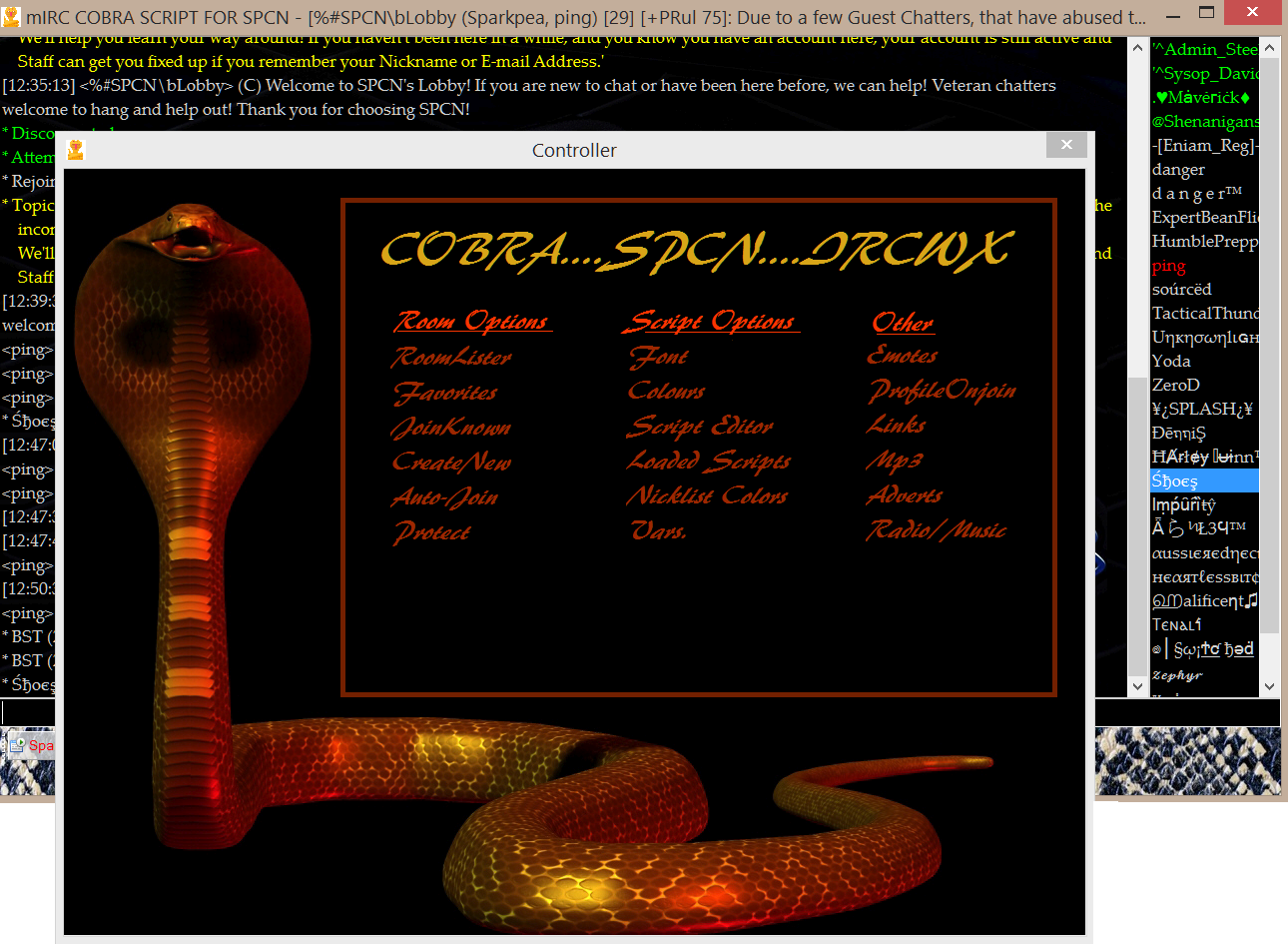Open the Emotes option
1288x944 pixels.
coord(903,356)
